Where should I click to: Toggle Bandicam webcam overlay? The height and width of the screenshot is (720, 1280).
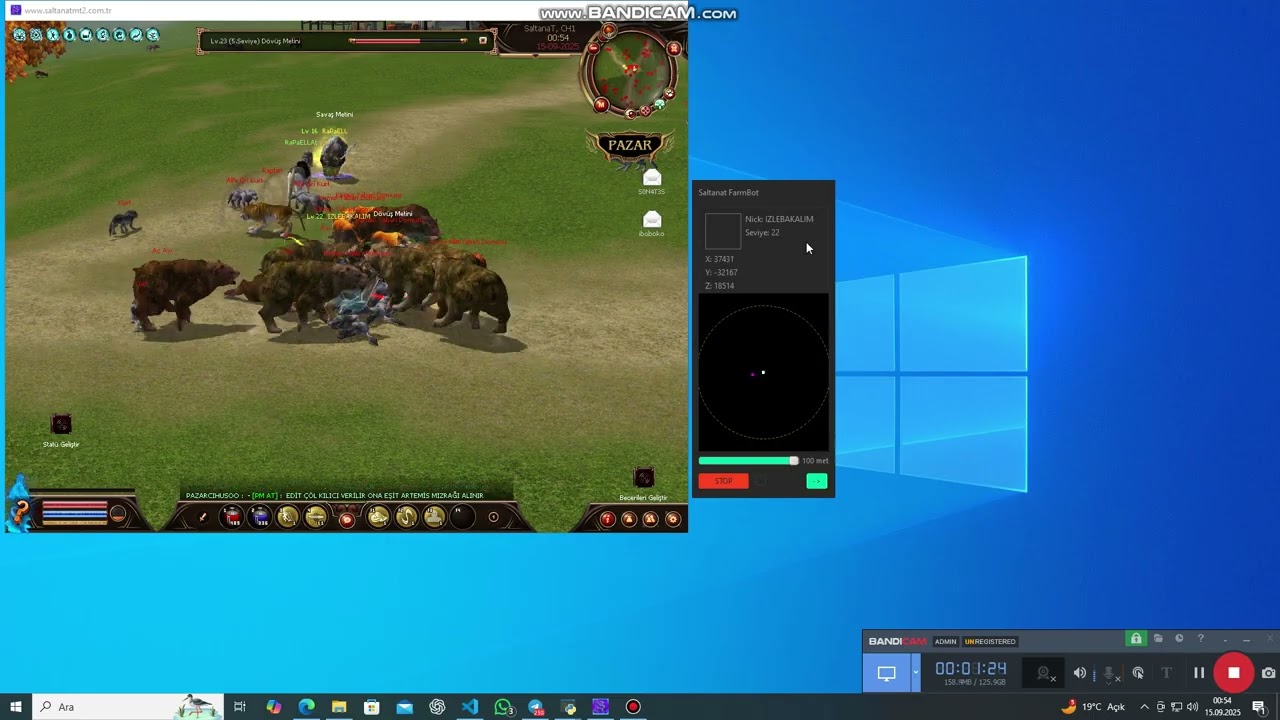[1045, 674]
